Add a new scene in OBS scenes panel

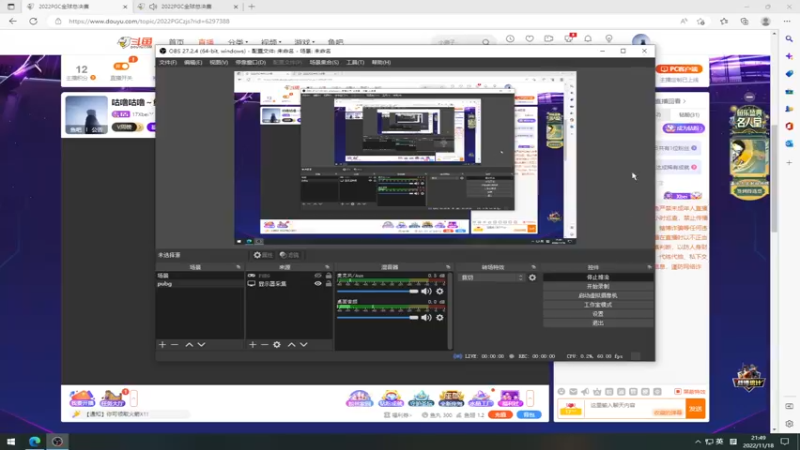point(162,345)
